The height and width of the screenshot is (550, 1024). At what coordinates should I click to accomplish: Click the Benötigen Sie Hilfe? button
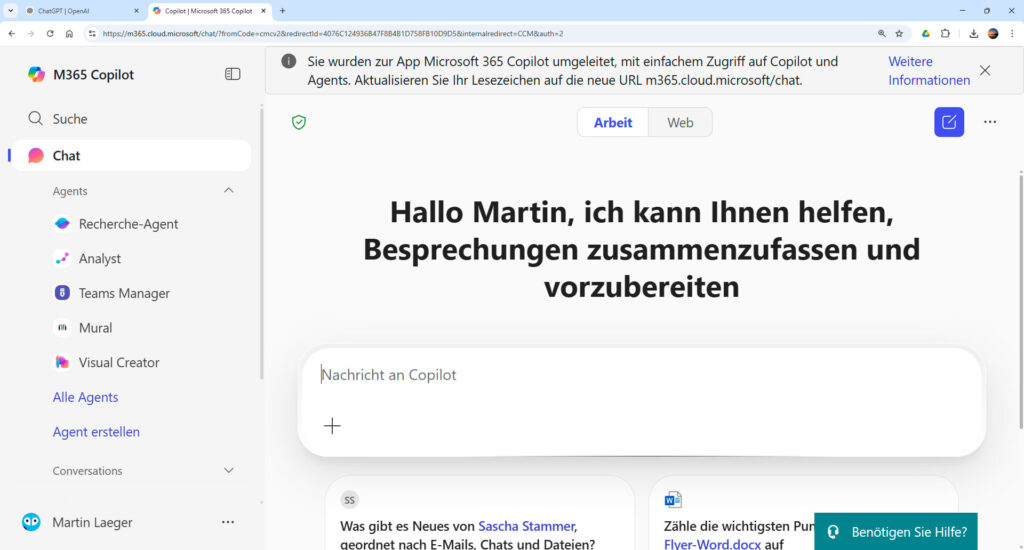(896, 532)
